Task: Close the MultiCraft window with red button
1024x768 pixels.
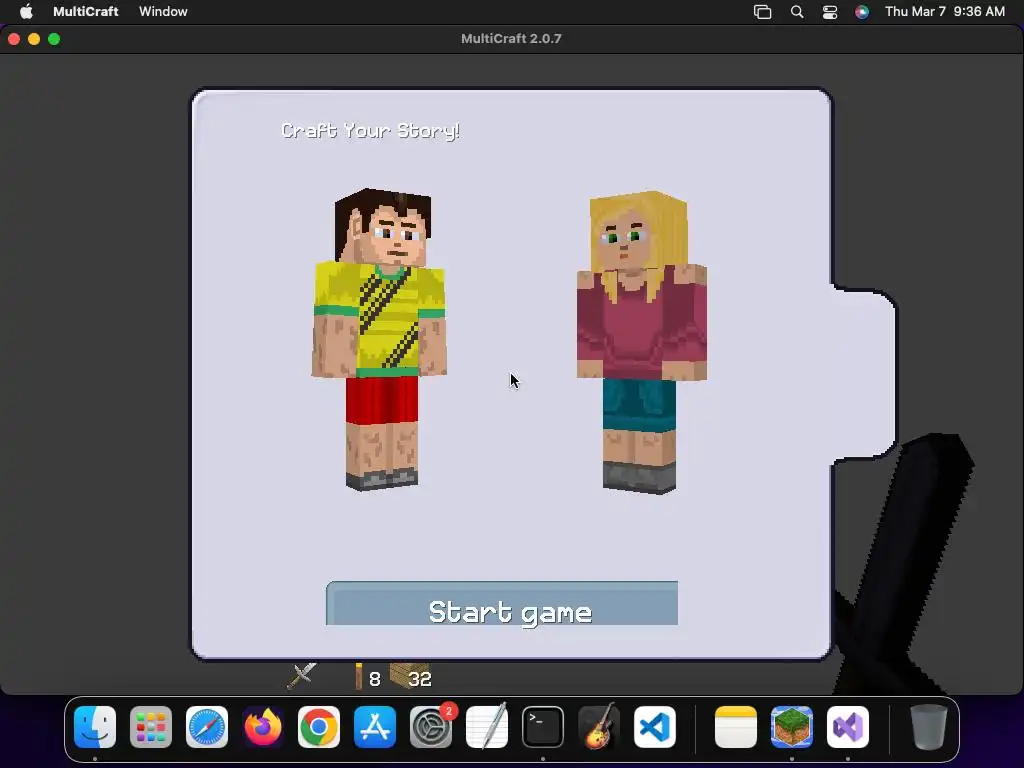Action: (14, 39)
